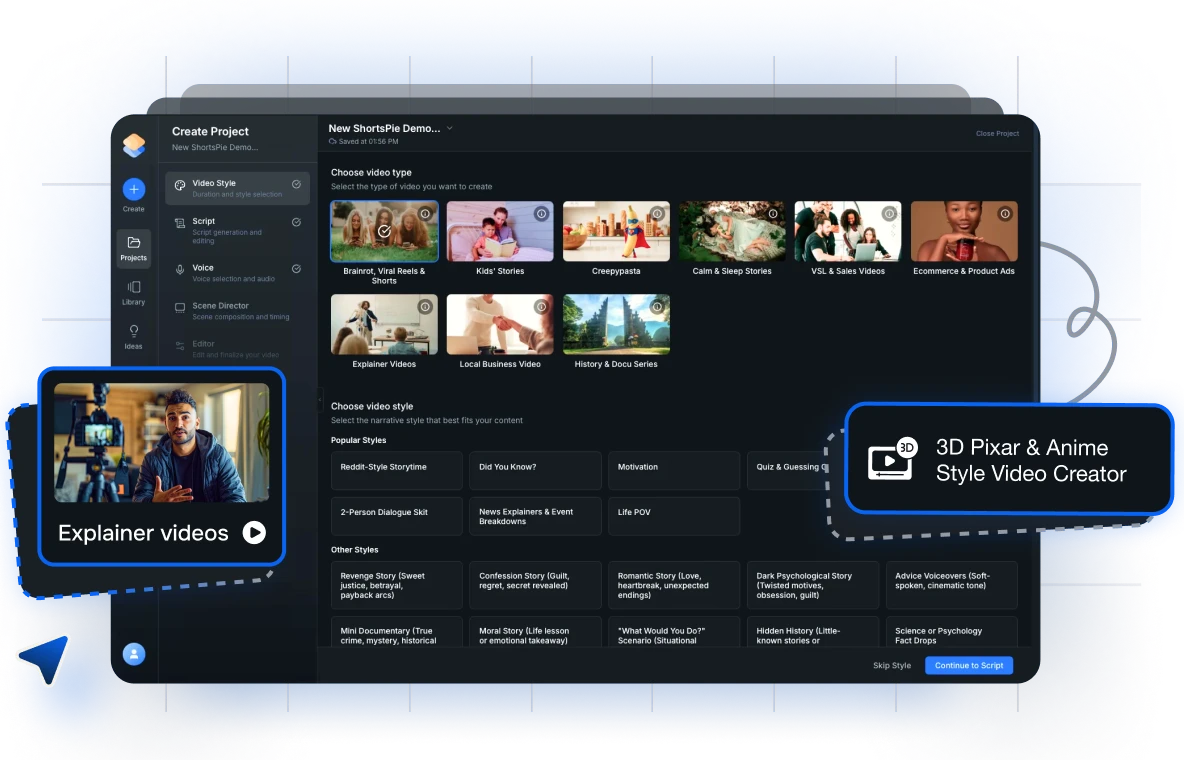Click the info icon on the Creepypasta card
The height and width of the screenshot is (760, 1184).
(657, 213)
